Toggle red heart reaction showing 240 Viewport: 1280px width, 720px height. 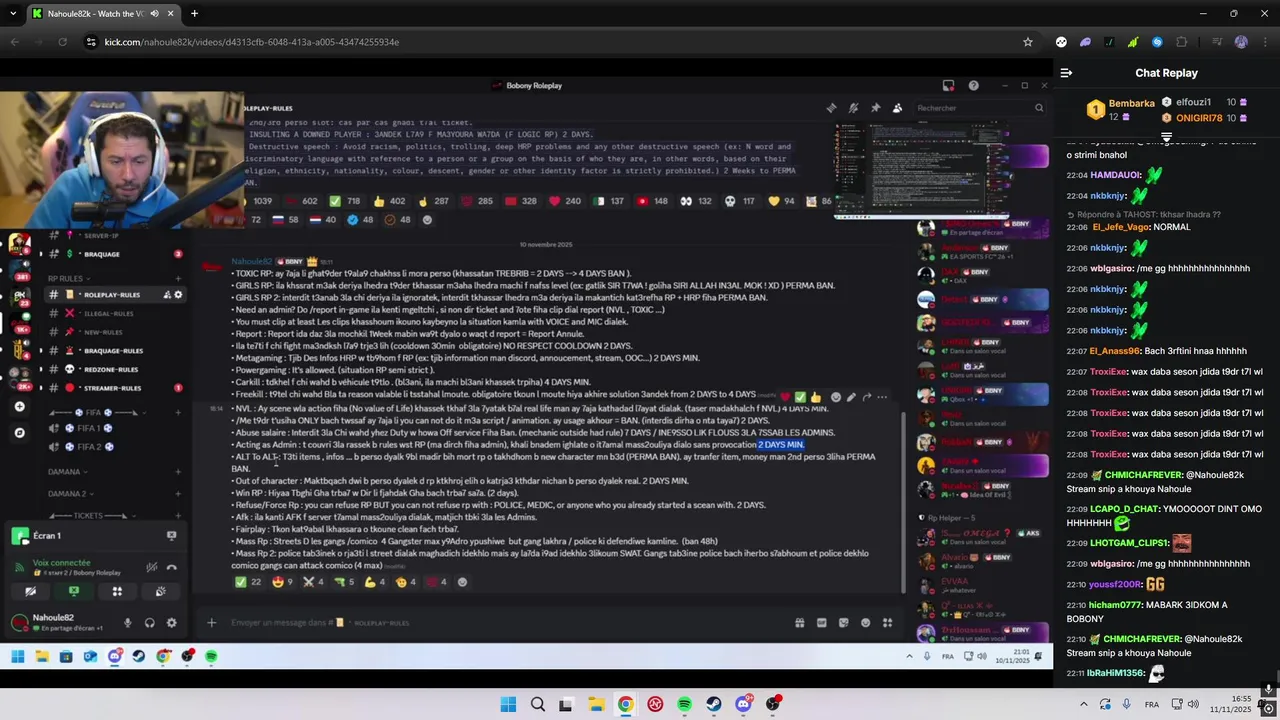coord(565,201)
